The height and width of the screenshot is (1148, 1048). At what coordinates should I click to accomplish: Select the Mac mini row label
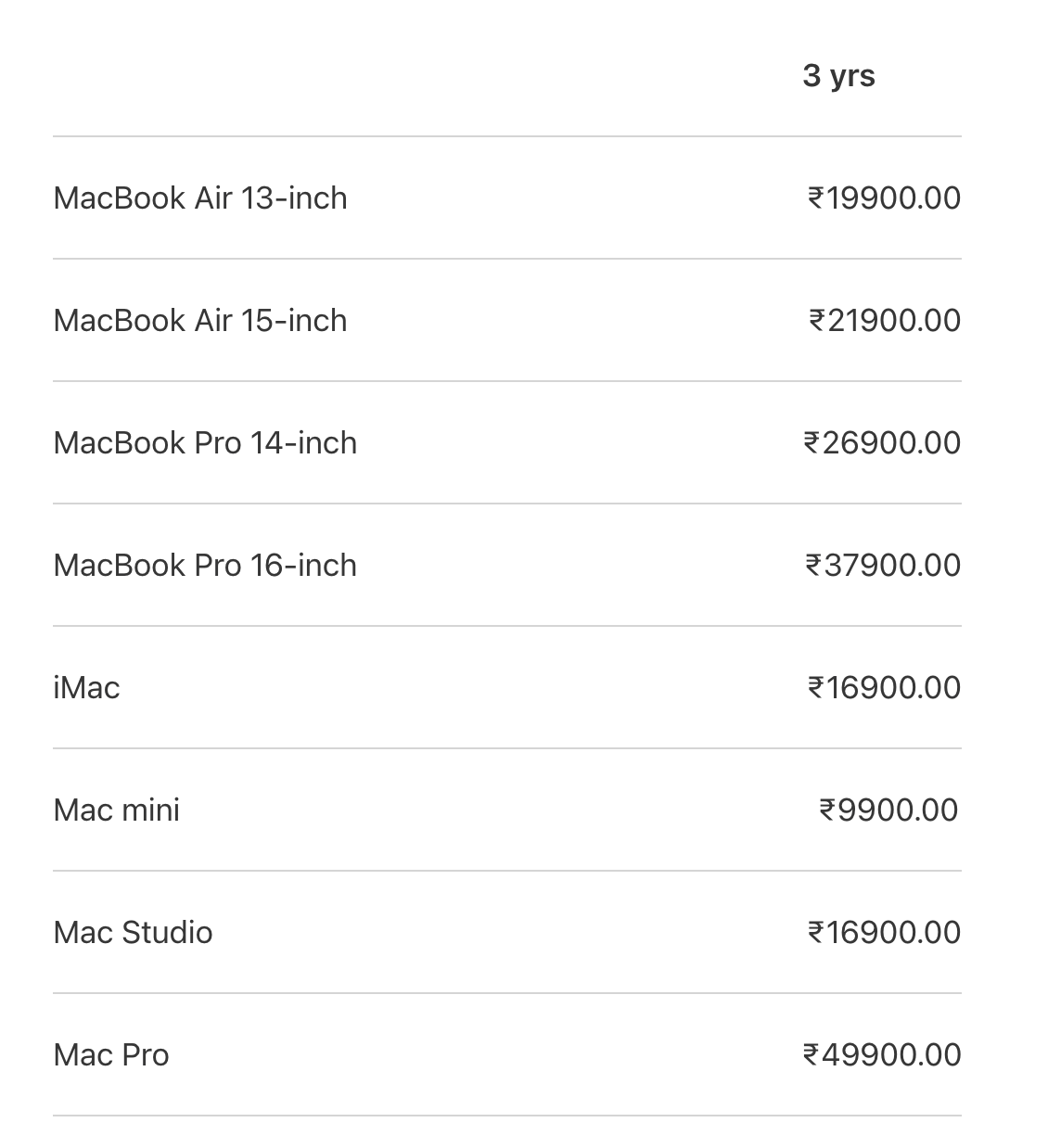(117, 810)
